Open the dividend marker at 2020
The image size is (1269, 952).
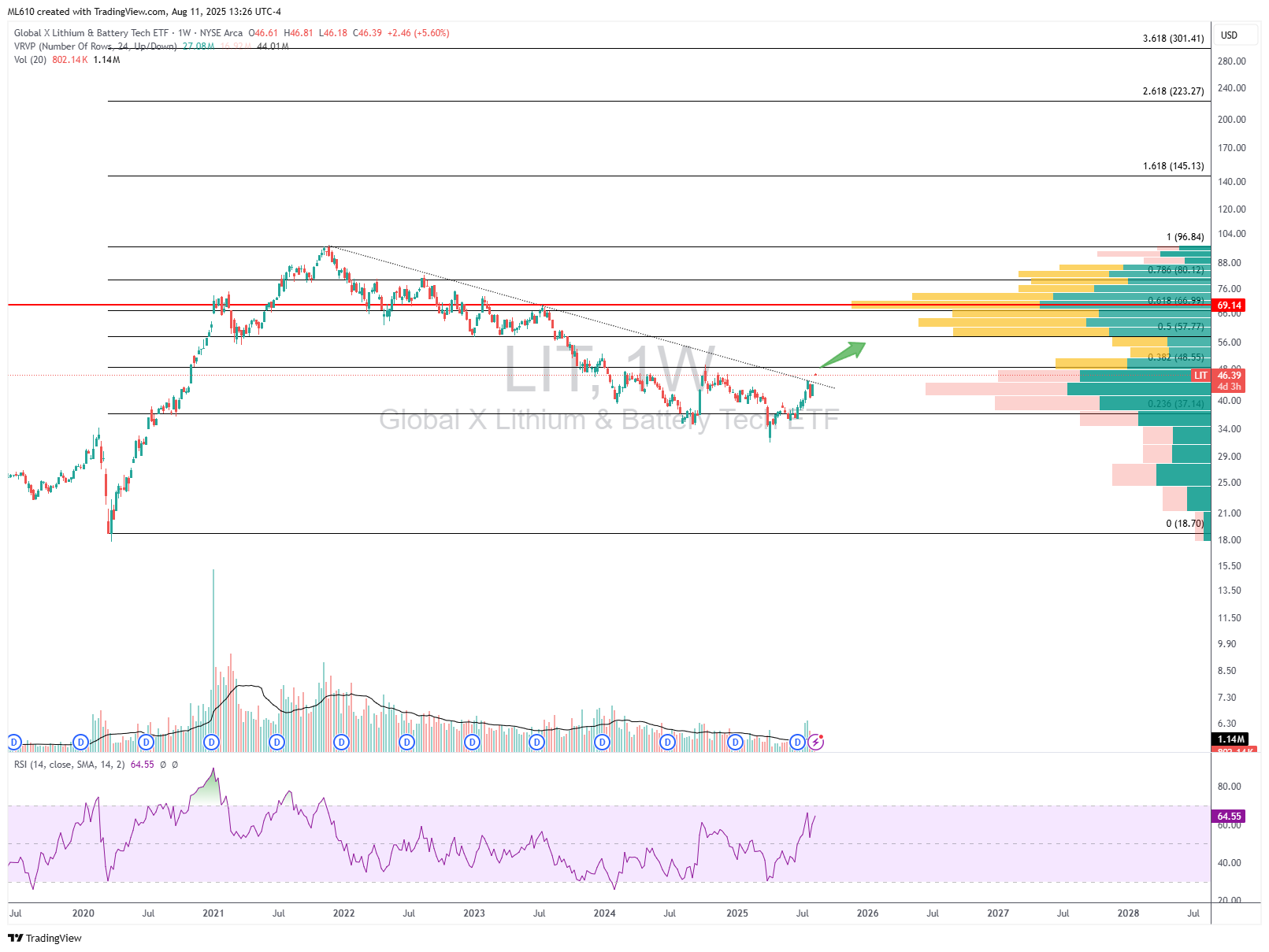click(x=80, y=742)
